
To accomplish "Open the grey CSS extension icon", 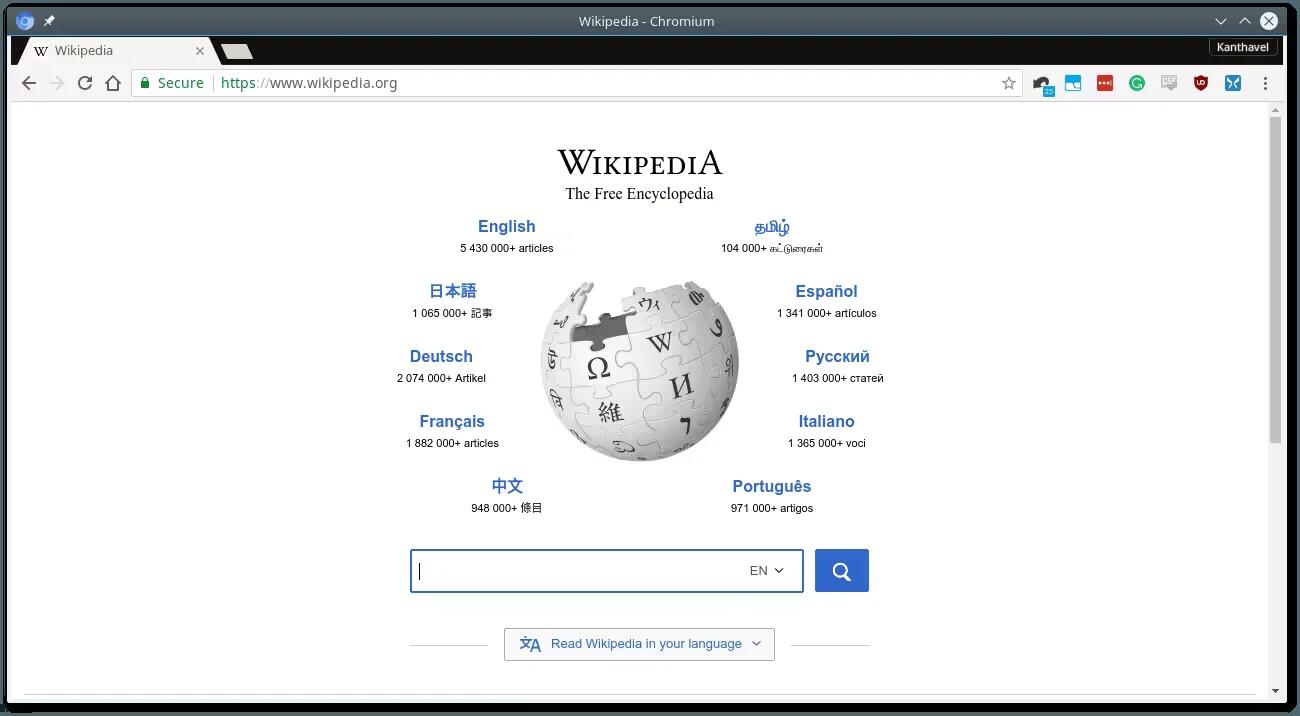I will [1169, 83].
